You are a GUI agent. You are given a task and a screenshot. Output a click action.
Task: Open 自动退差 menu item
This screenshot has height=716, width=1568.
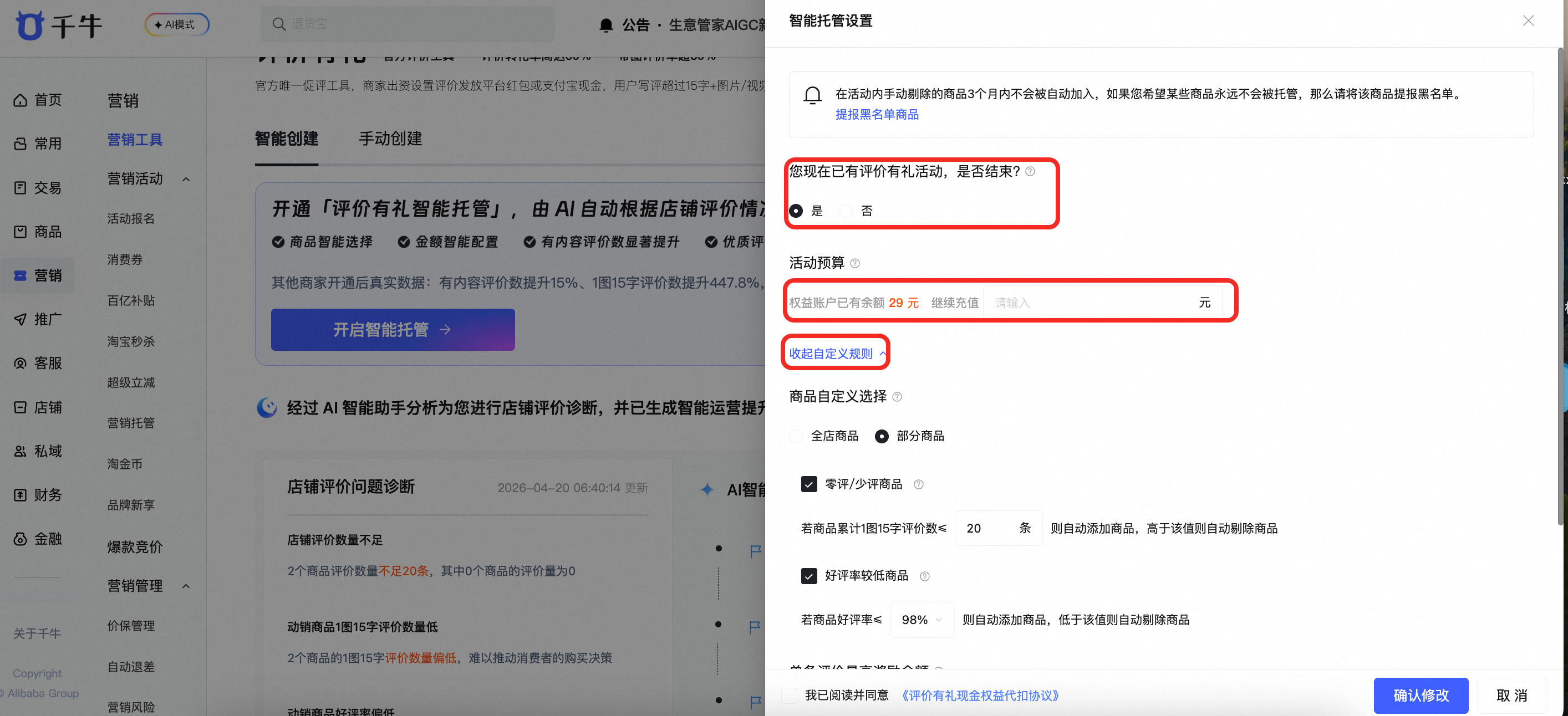pos(131,667)
